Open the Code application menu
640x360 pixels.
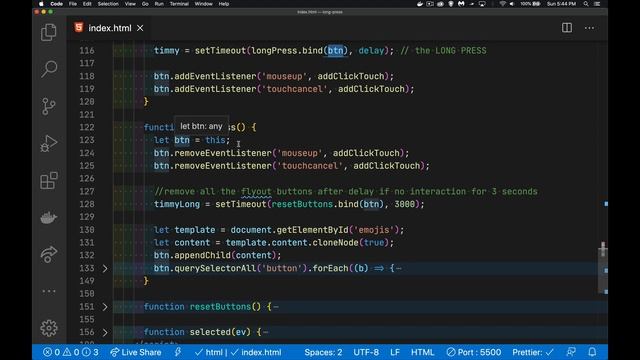[x=56, y=4]
